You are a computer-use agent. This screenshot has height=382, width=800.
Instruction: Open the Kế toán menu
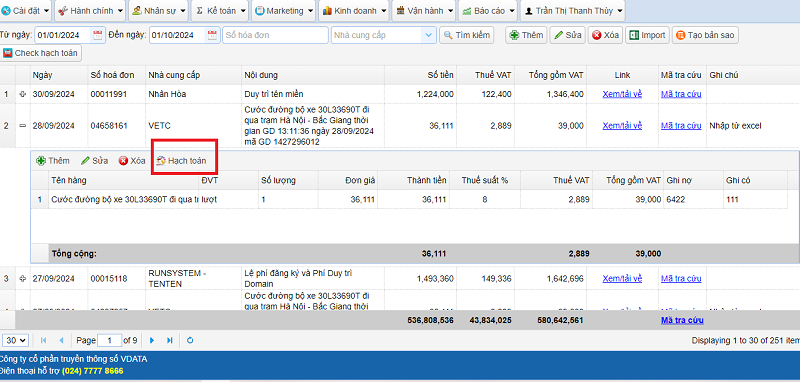tap(220, 10)
